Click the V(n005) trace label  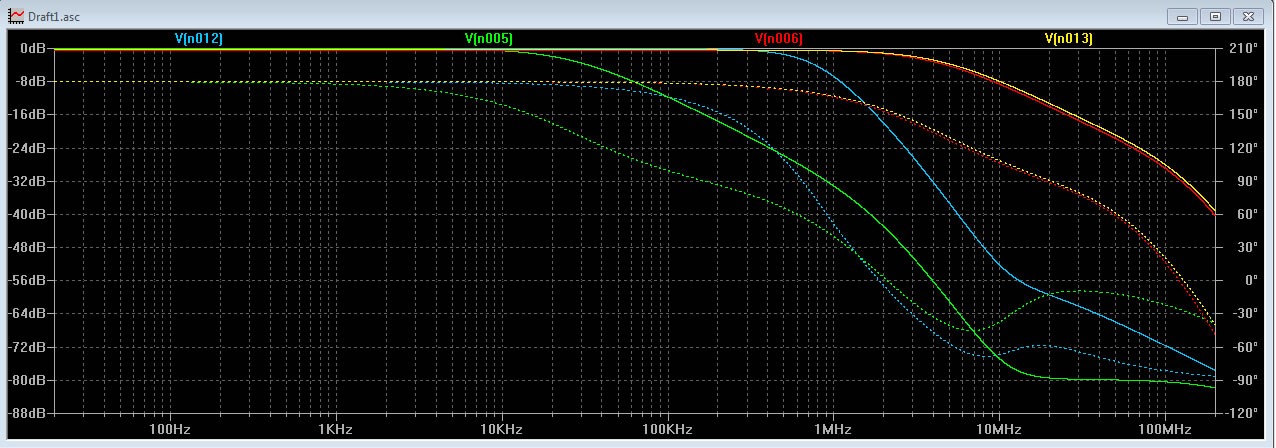489,39
